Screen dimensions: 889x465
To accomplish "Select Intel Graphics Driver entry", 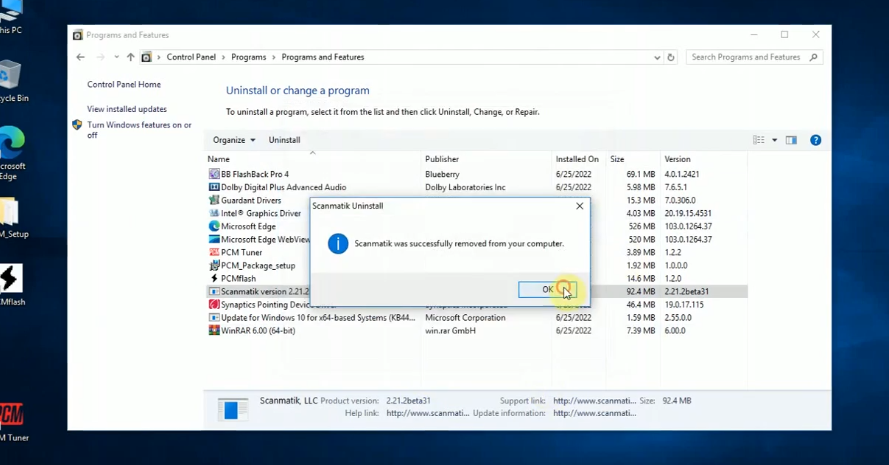I will click(x=261, y=213).
